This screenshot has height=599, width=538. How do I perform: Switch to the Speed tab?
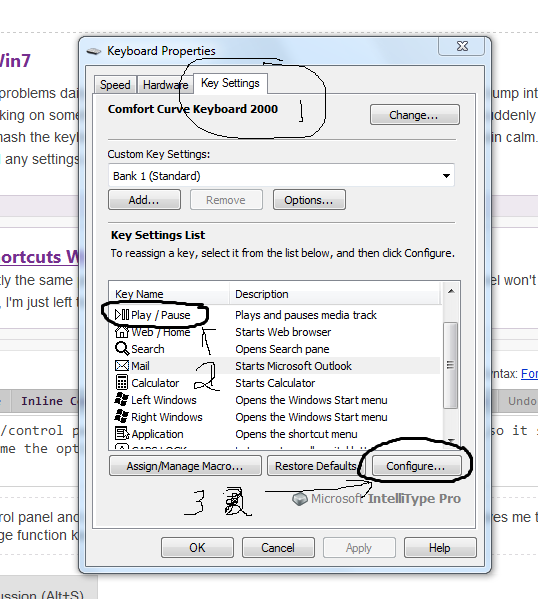115,85
